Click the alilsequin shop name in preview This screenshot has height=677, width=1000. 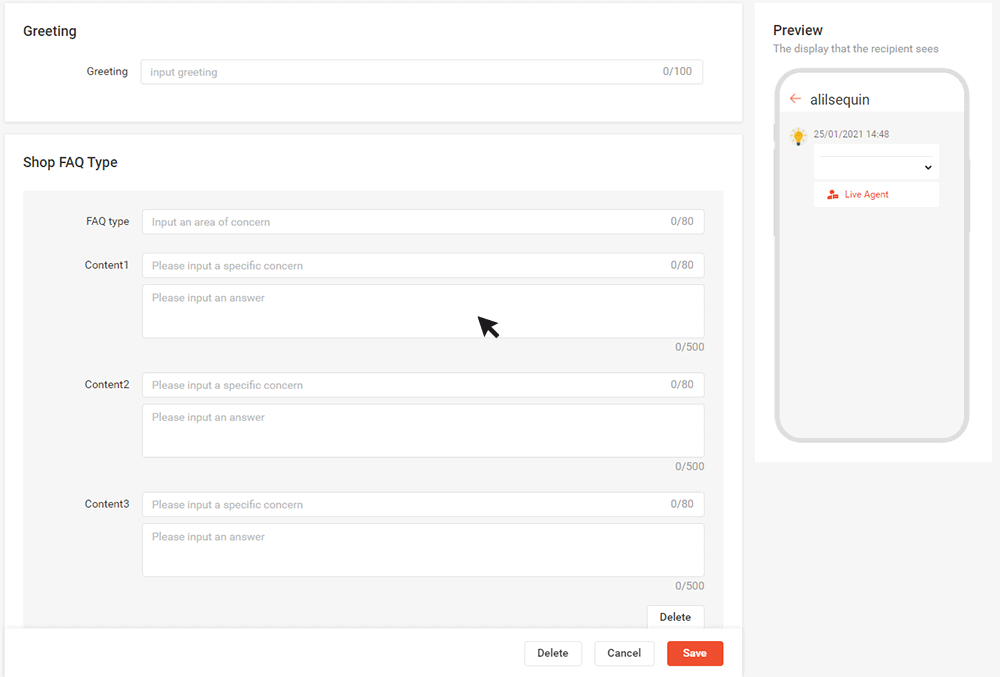[839, 100]
